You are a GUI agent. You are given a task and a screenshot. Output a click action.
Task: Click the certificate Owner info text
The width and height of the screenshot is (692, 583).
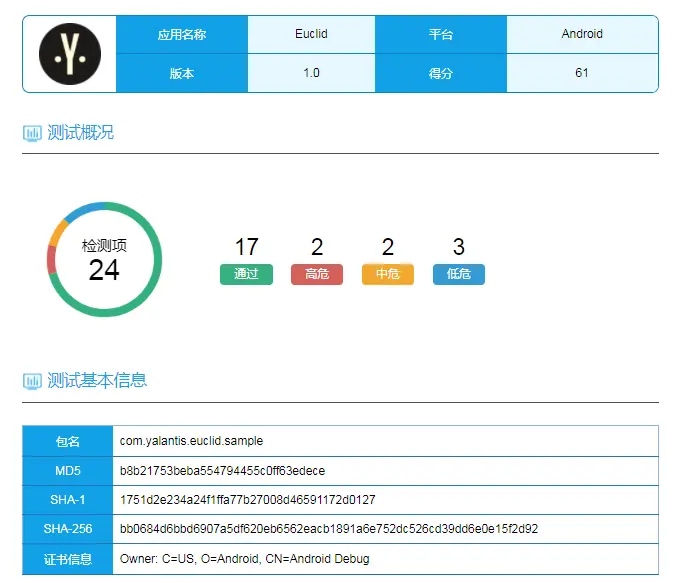pyautogui.click(x=244, y=559)
